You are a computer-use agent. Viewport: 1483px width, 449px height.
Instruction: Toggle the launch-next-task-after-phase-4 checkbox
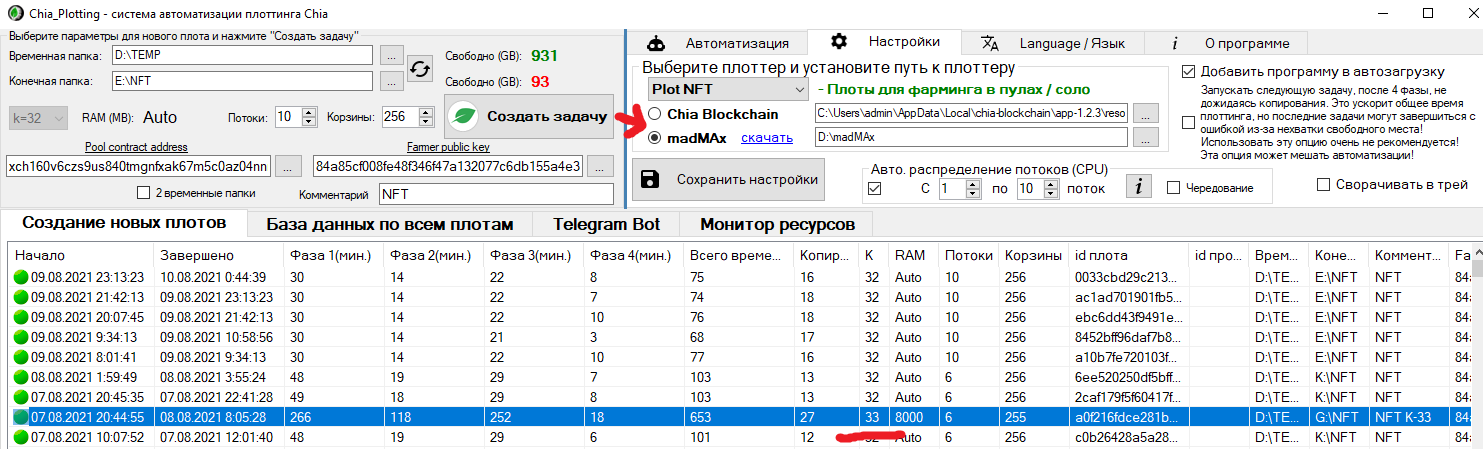(1188, 122)
